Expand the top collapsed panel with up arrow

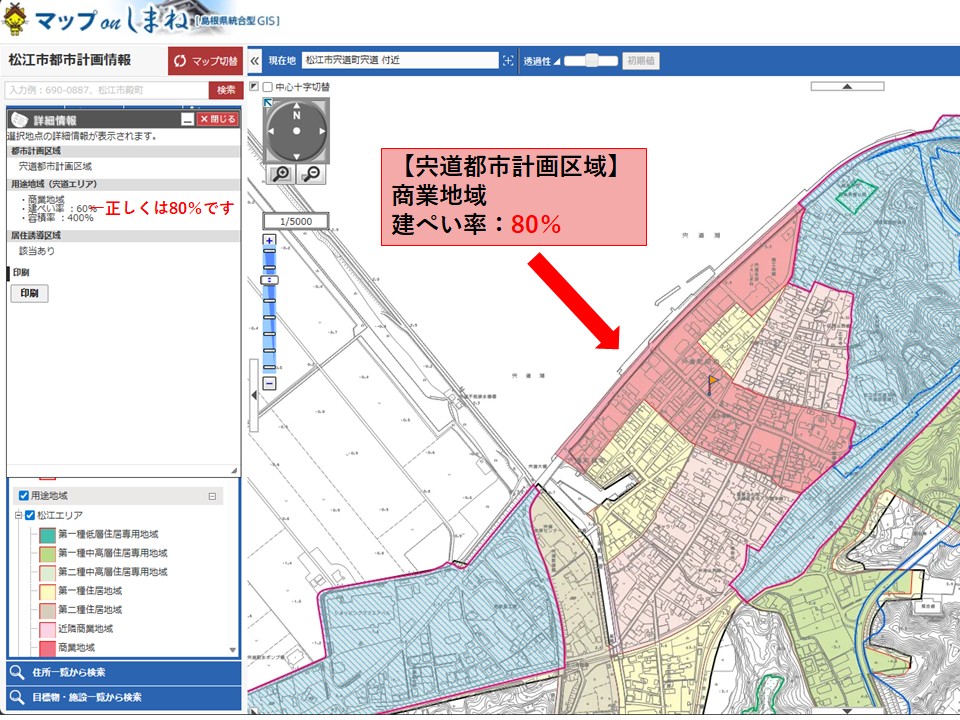[x=847, y=86]
